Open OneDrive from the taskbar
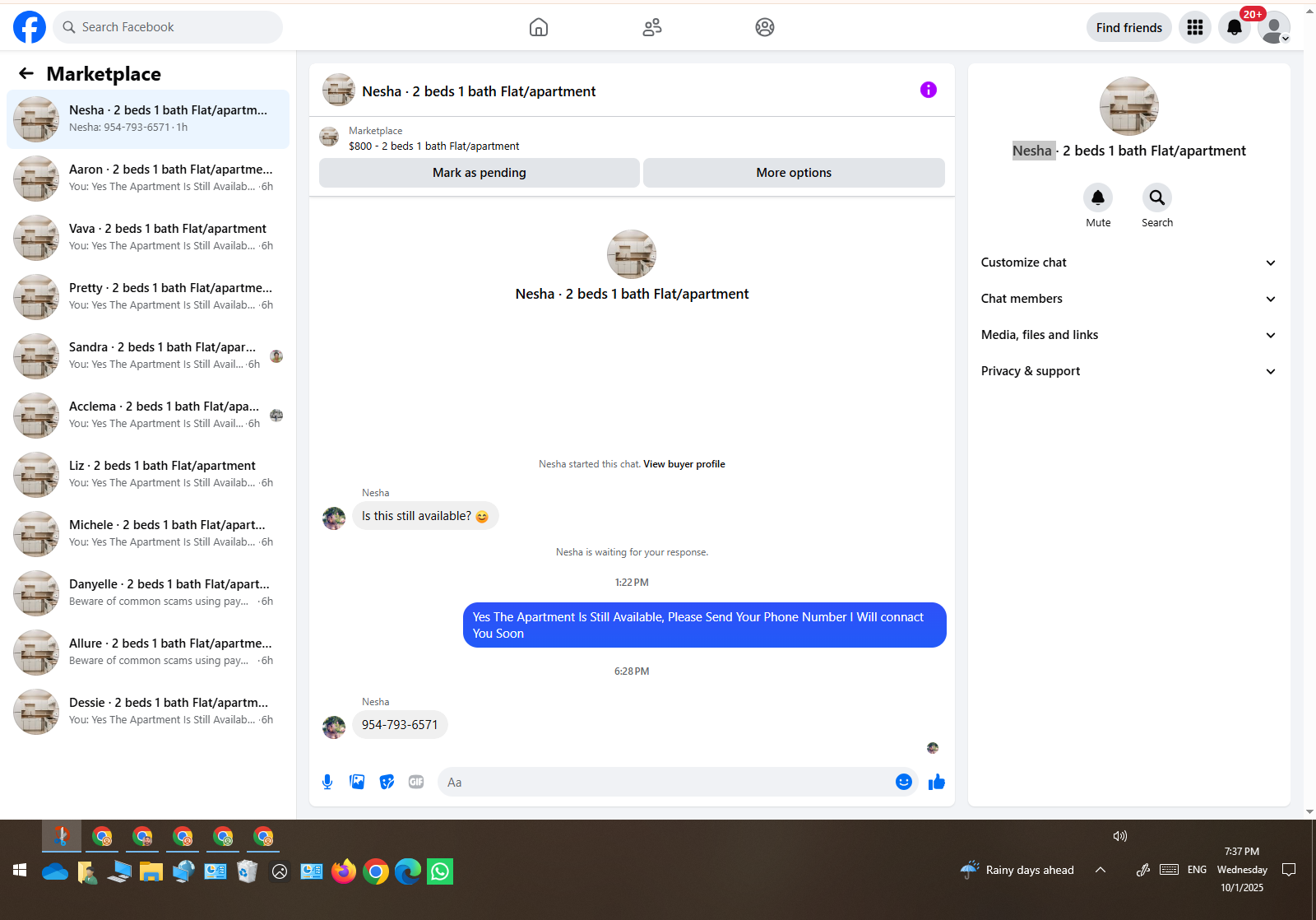 (x=55, y=871)
